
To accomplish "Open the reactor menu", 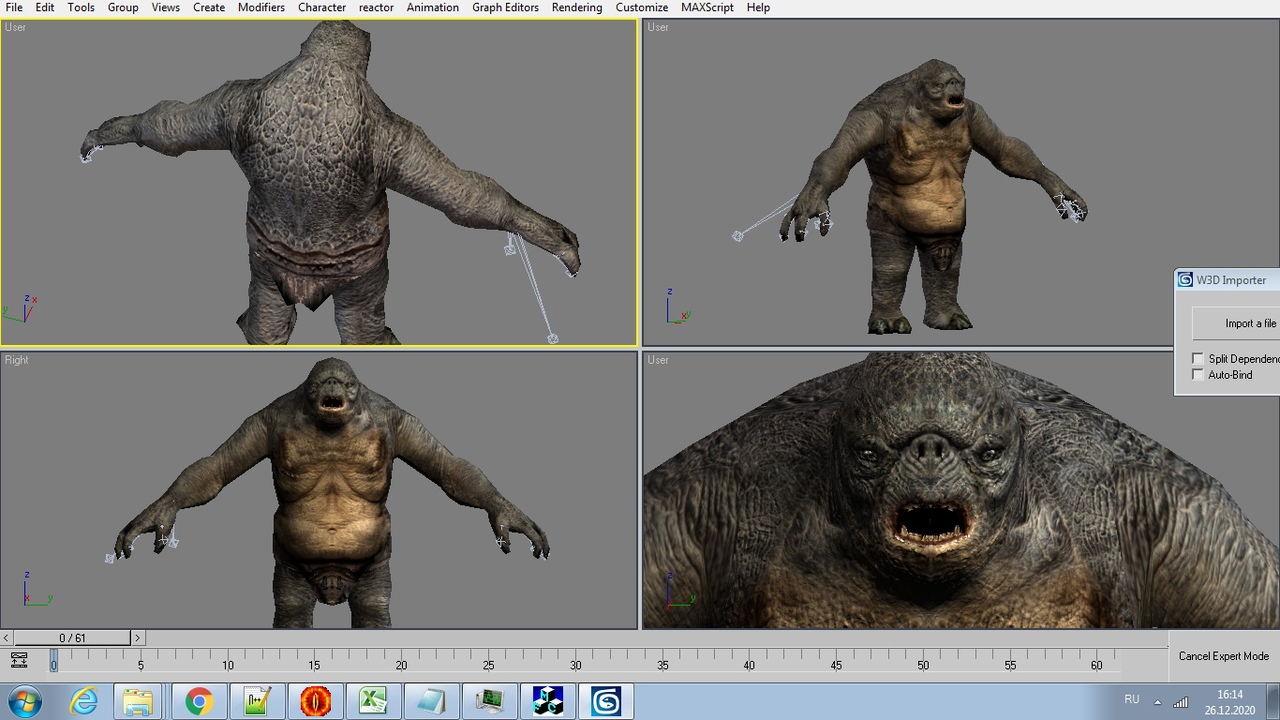I will pos(376,7).
